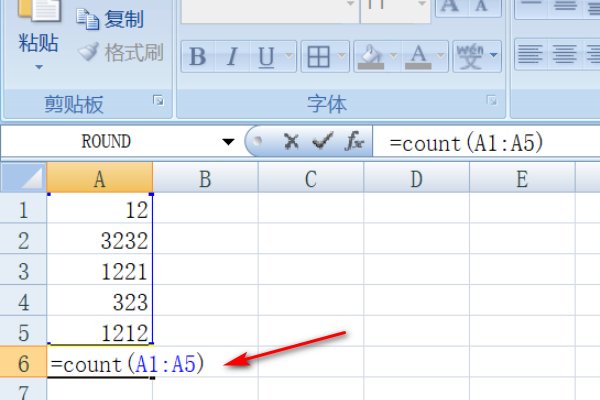The image size is (600, 400).
Task: Toggle Italic formatting
Action: (232, 57)
